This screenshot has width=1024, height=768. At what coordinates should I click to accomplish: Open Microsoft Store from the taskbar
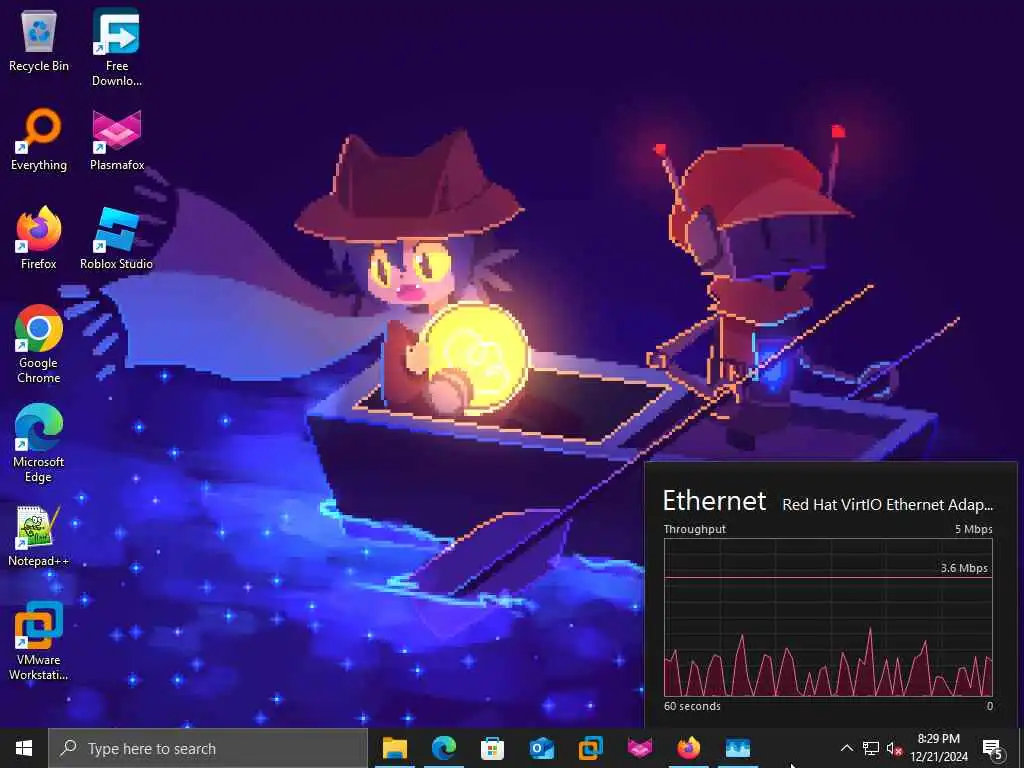click(492, 748)
